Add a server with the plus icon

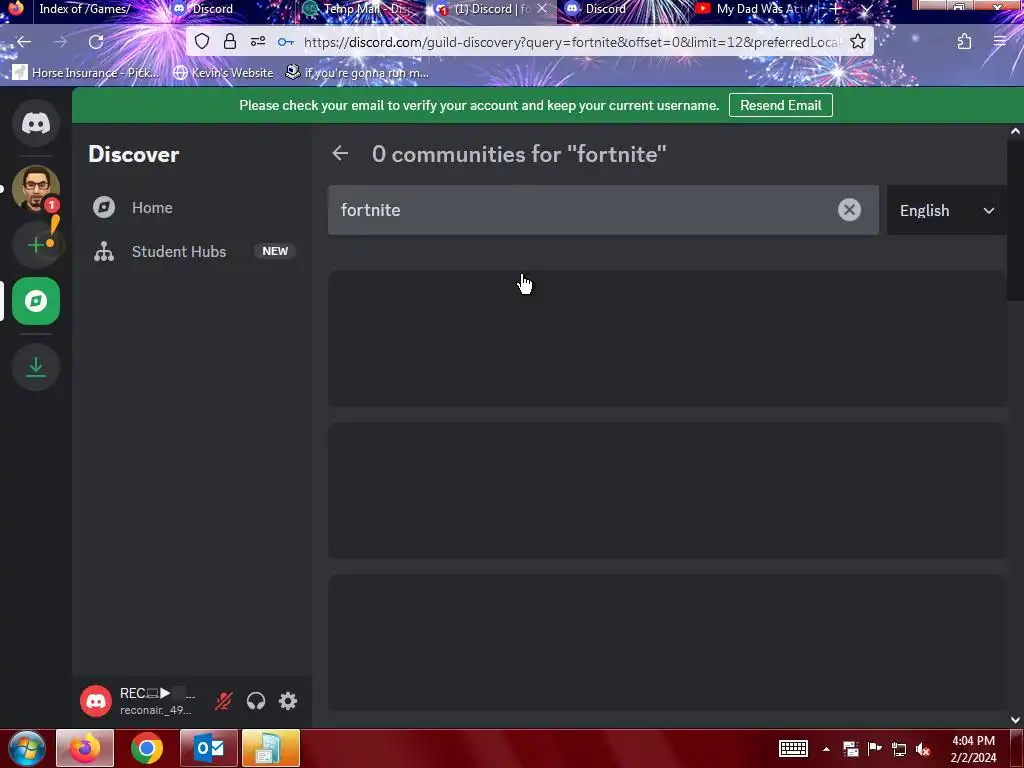(36, 245)
